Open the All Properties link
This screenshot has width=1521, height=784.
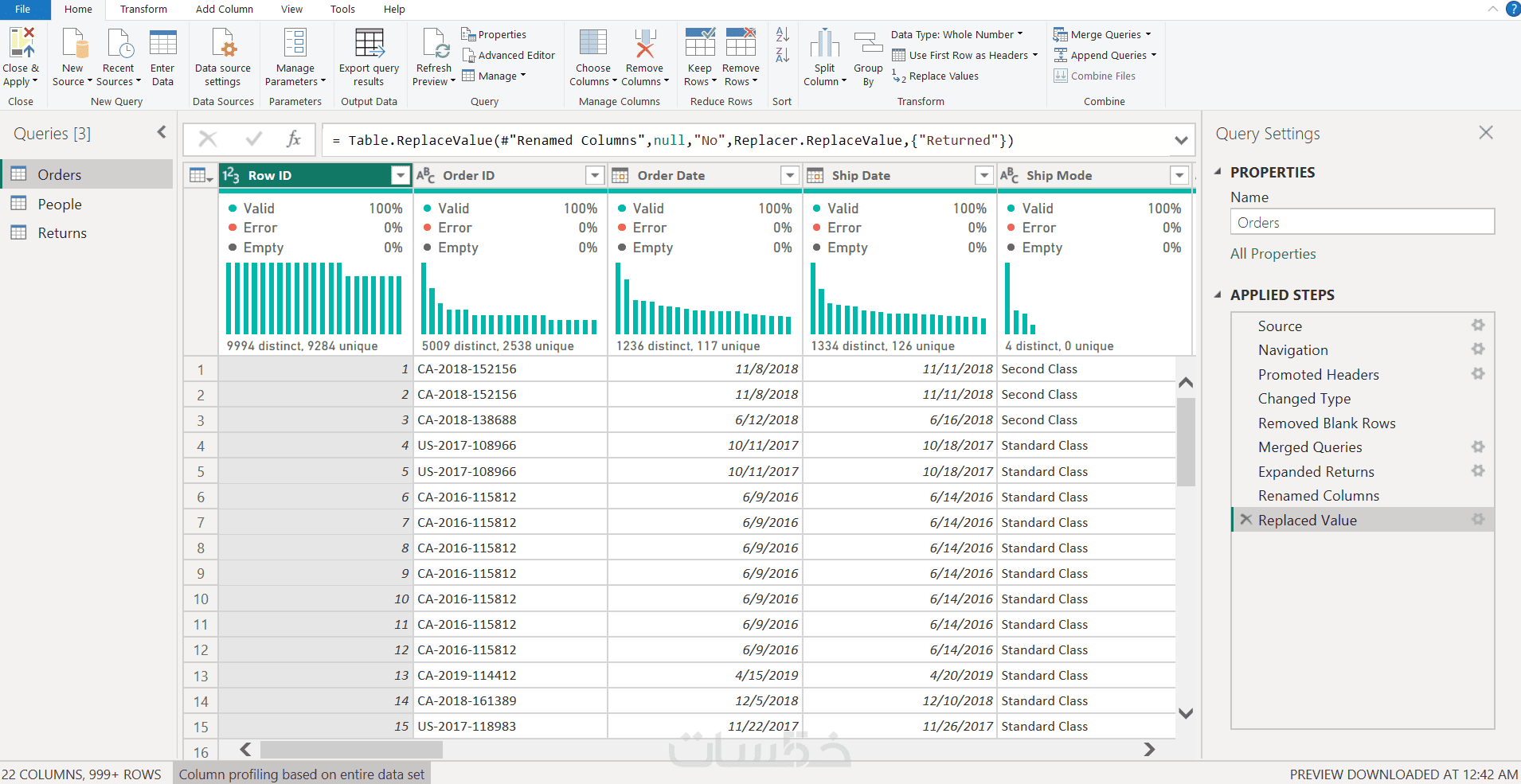coord(1273,254)
